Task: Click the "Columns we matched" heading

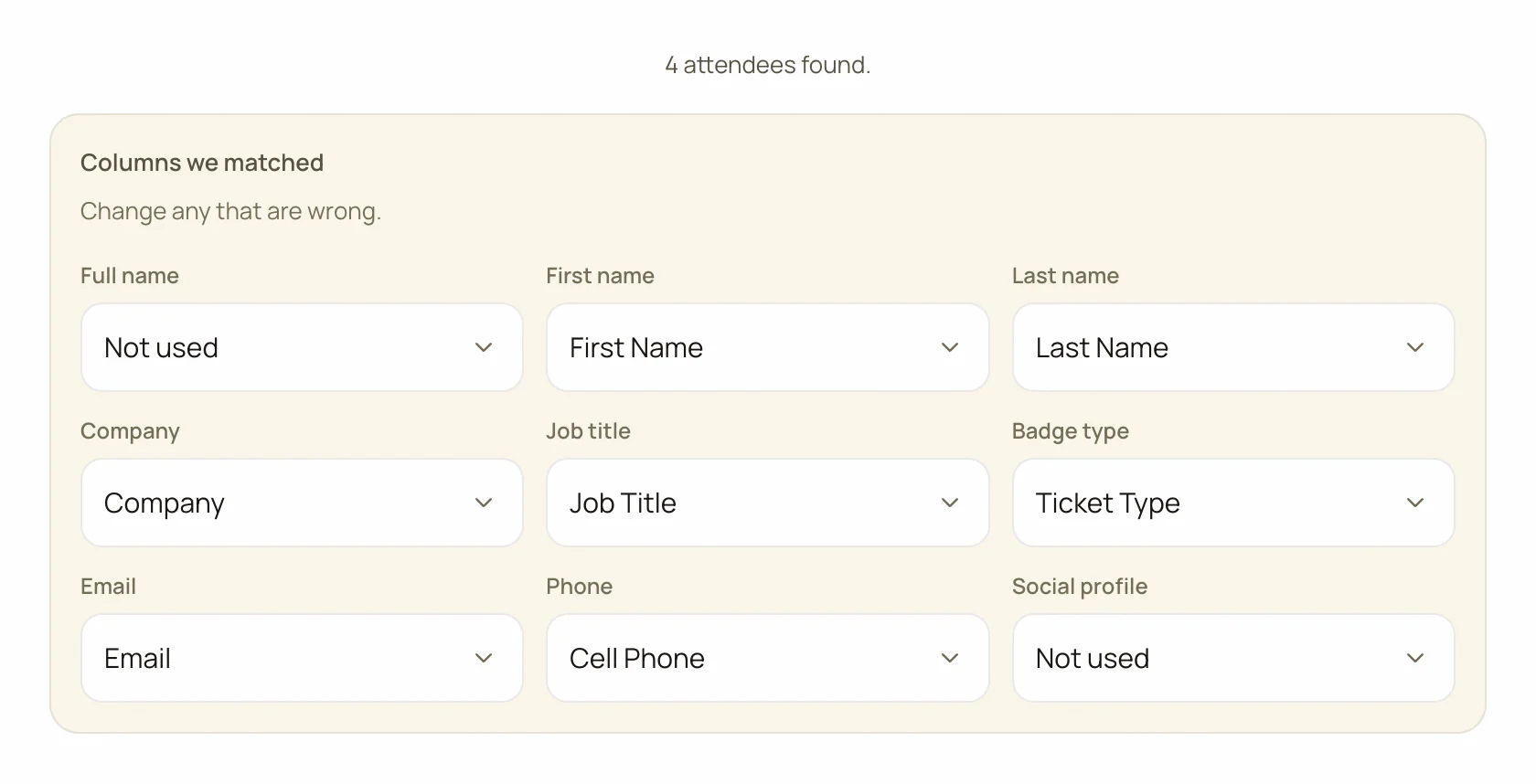Action: (x=202, y=163)
